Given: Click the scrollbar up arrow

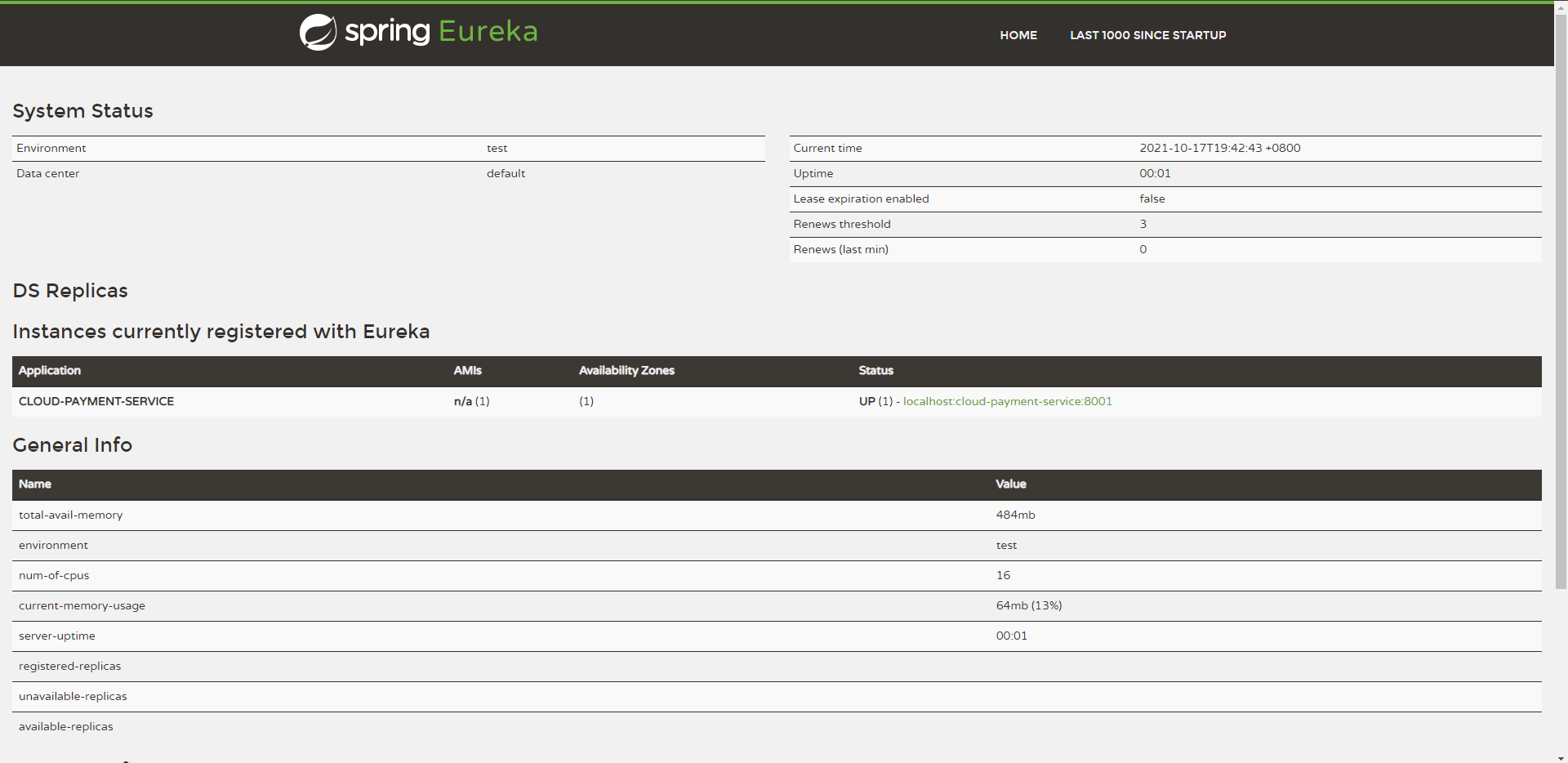Looking at the screenshot, I should tap(1561, 6).
